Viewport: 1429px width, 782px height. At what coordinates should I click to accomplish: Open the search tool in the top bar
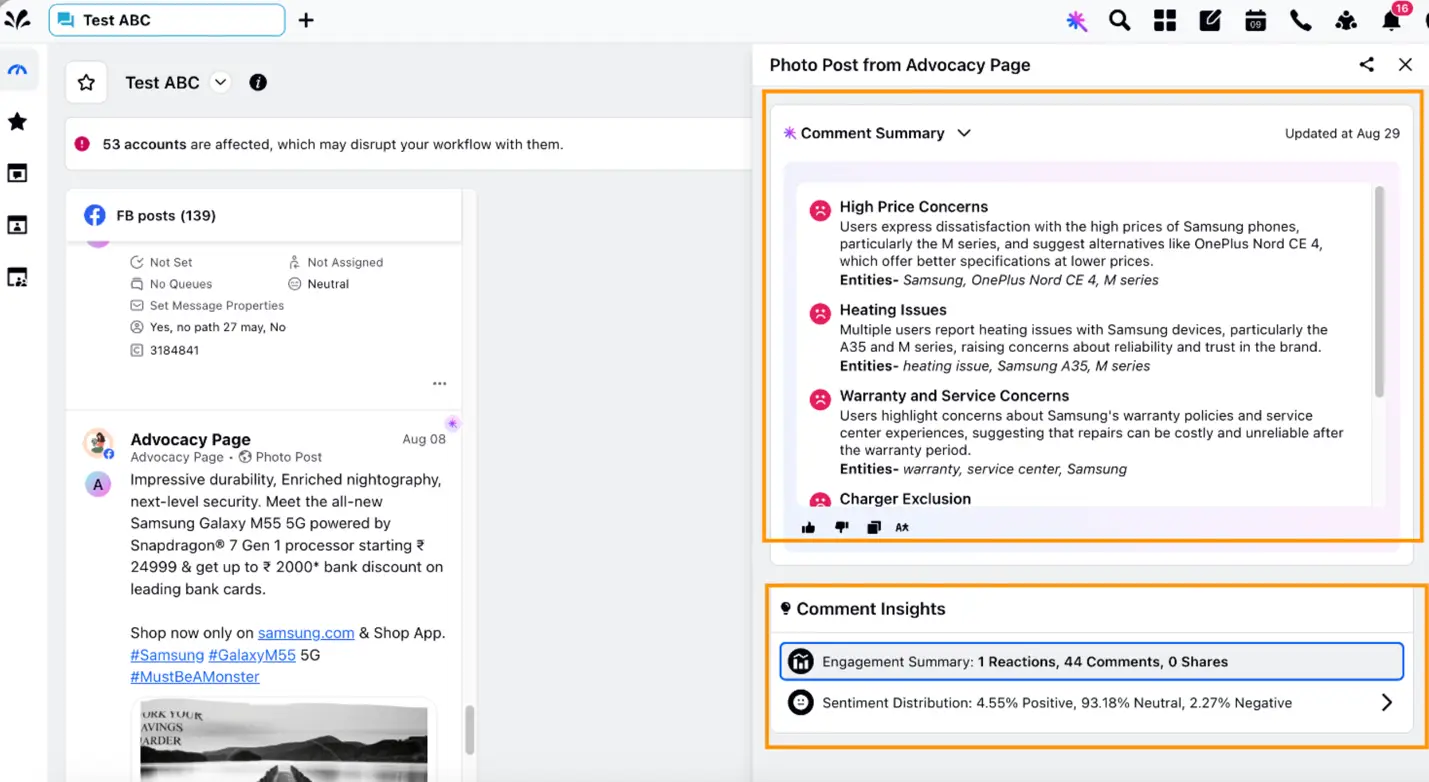(x=1119, y=19)
